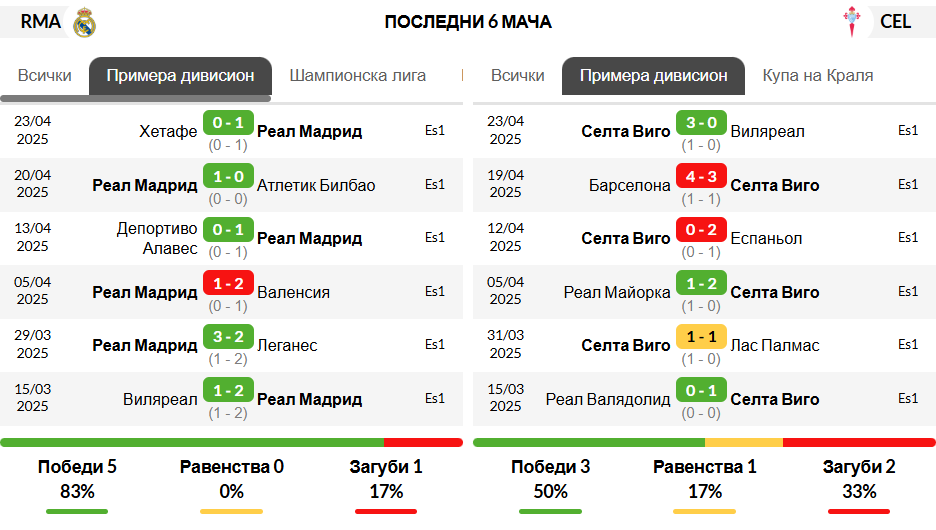Open the 3-2 Leganes score badge
The image size is (936, 530).
(228, 337)
